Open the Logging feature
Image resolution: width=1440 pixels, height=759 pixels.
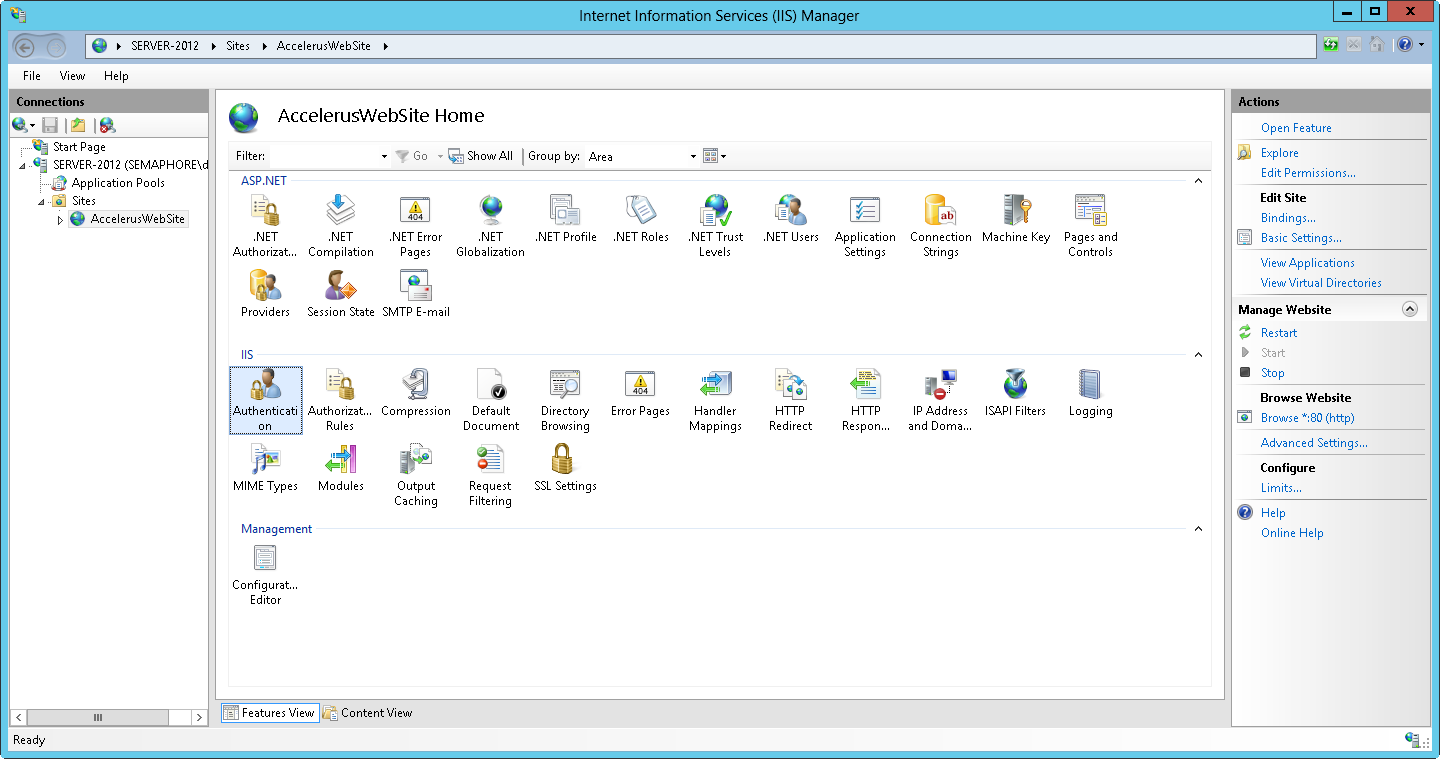point(1090,393)
